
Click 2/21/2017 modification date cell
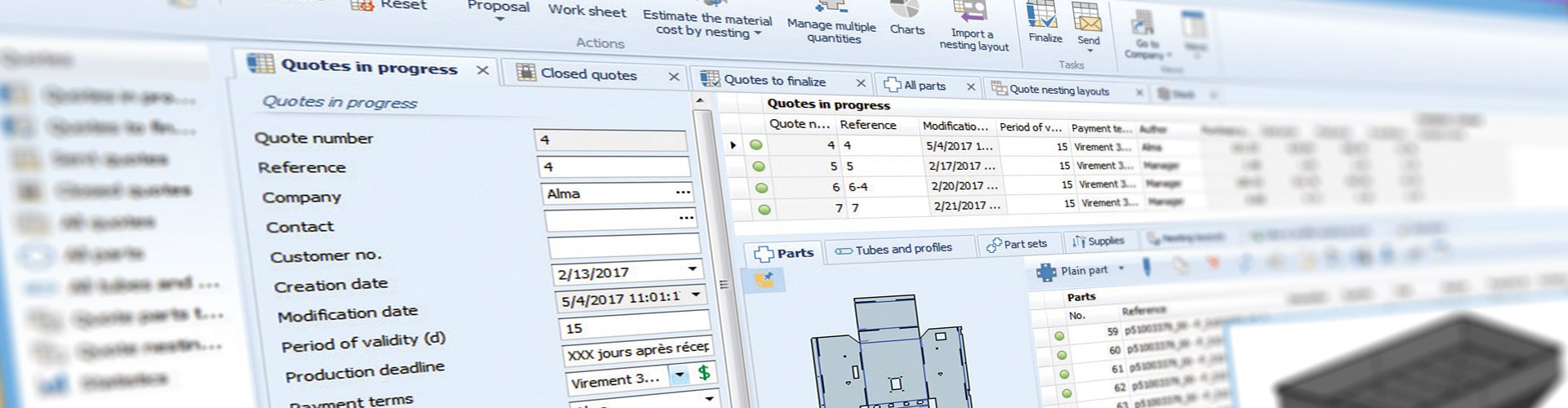click(967, 206)
